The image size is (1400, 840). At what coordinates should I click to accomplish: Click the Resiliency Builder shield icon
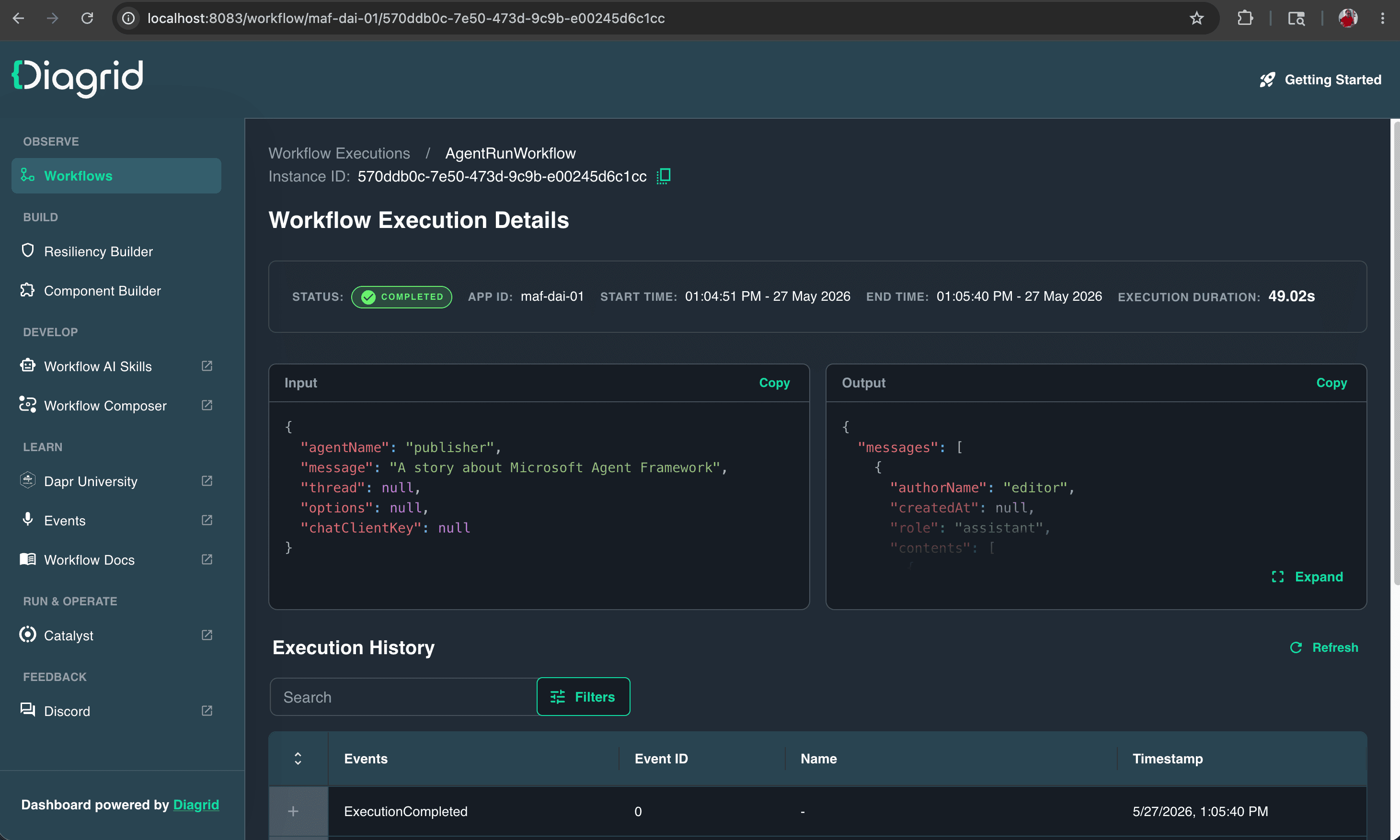(27, 251)
